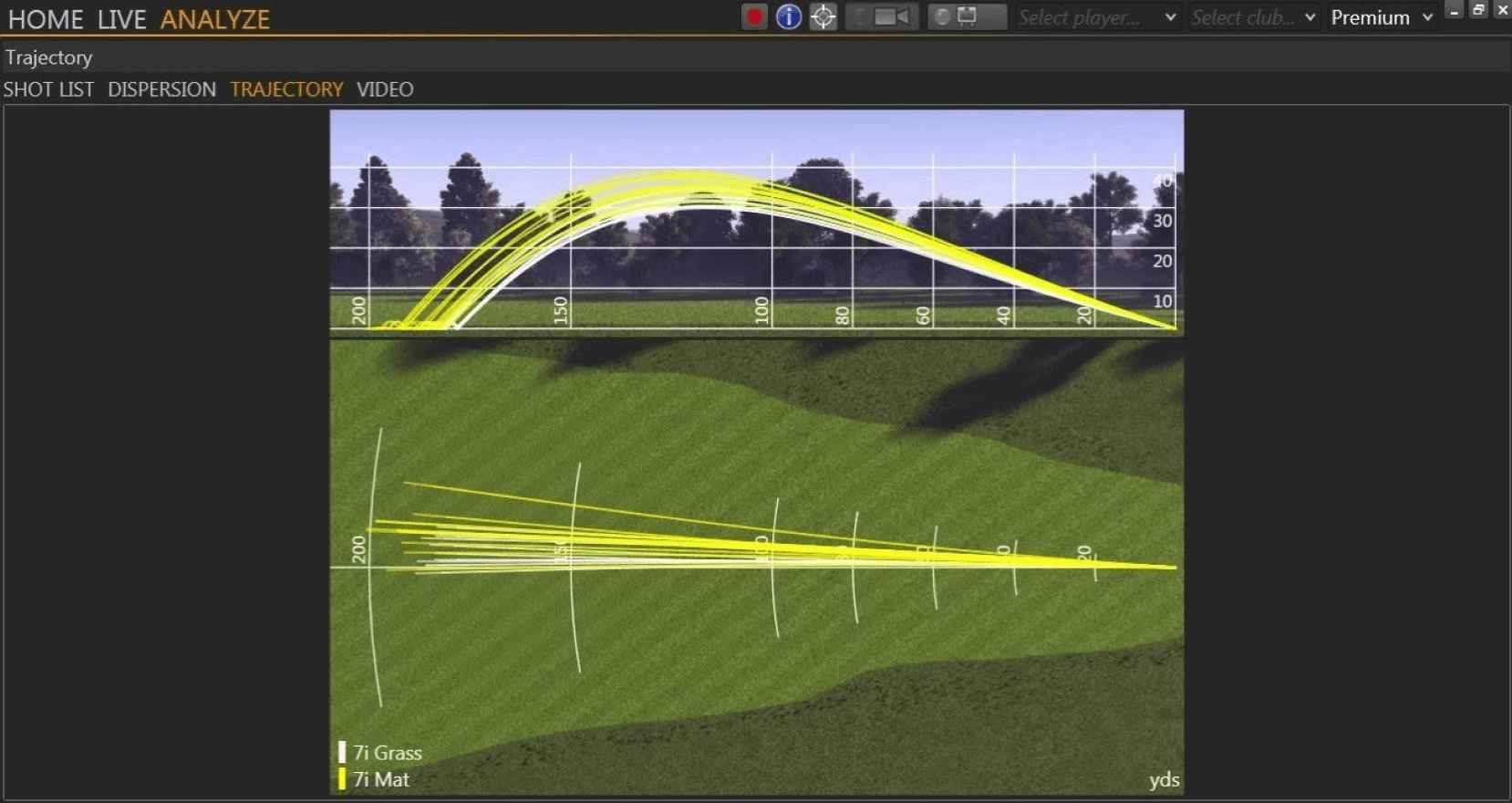Open the VIDEO tab
The width and height of the screenshot is (1512, 803).
[385, 89]
